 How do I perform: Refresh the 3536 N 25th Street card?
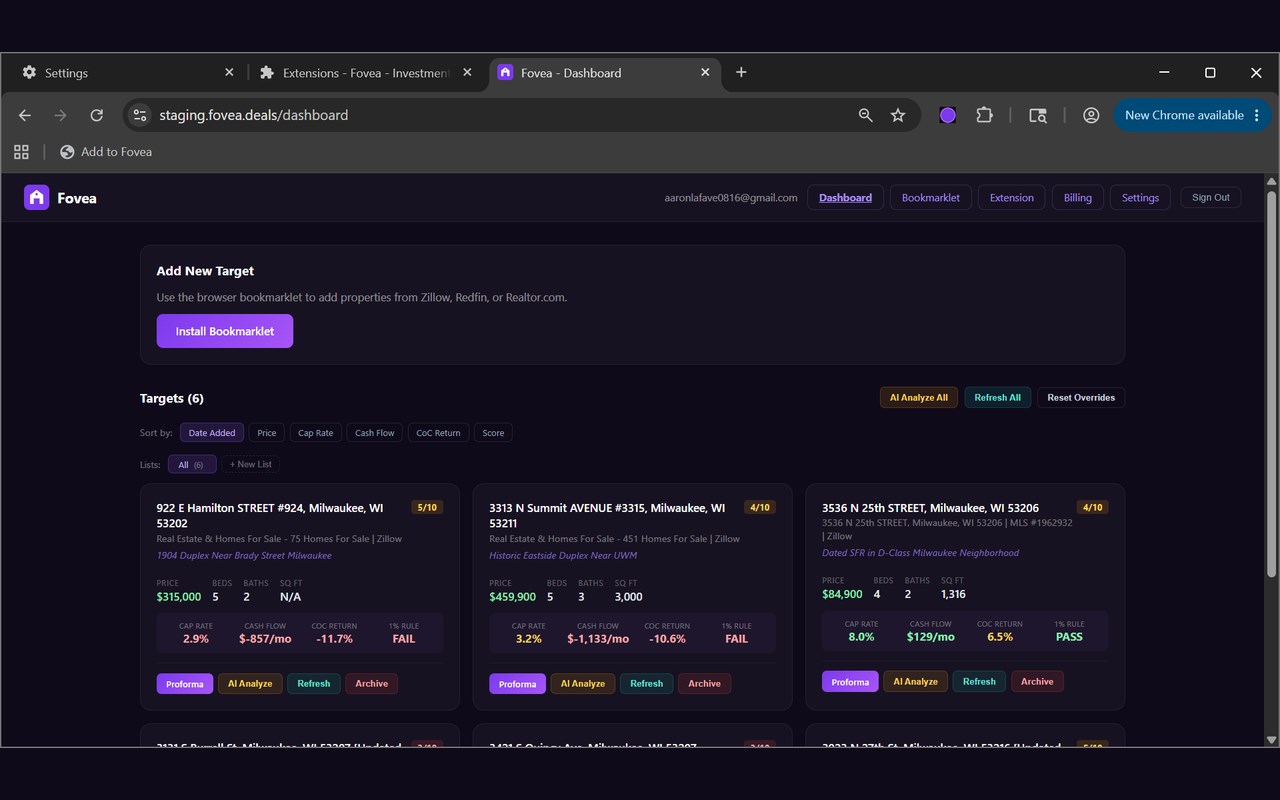click(979, 682)
